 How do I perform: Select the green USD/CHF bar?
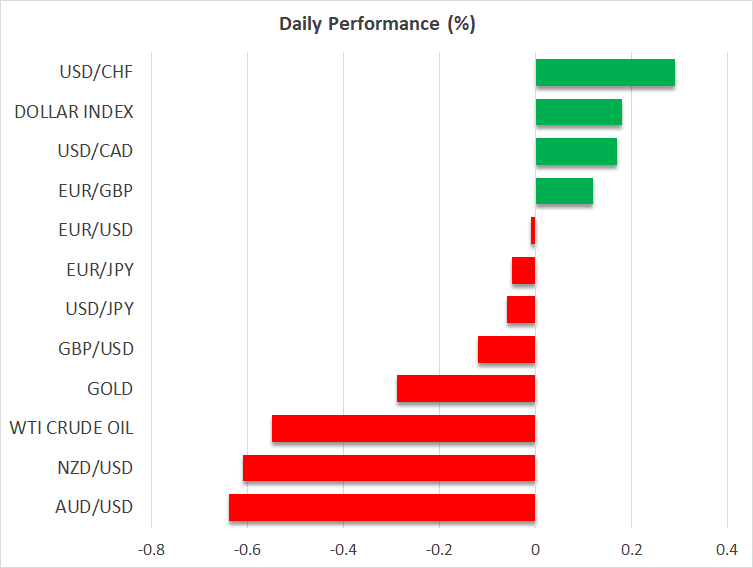coord(605,73)
